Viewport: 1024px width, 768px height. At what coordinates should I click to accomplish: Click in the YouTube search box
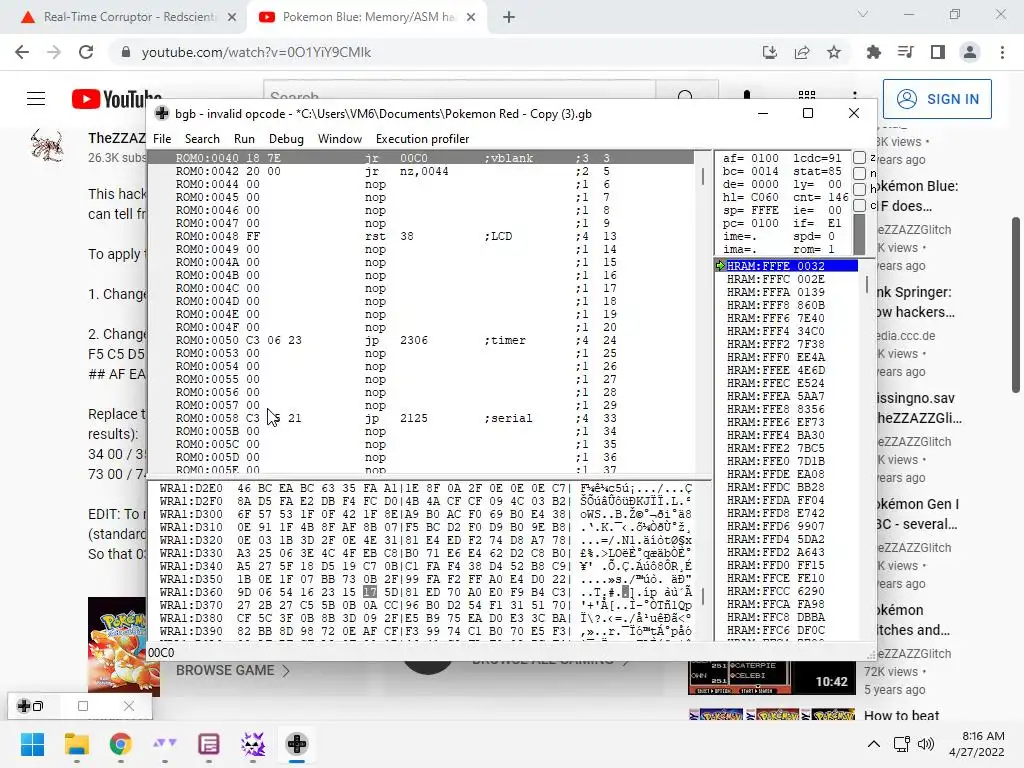click(x=459, y=96)
